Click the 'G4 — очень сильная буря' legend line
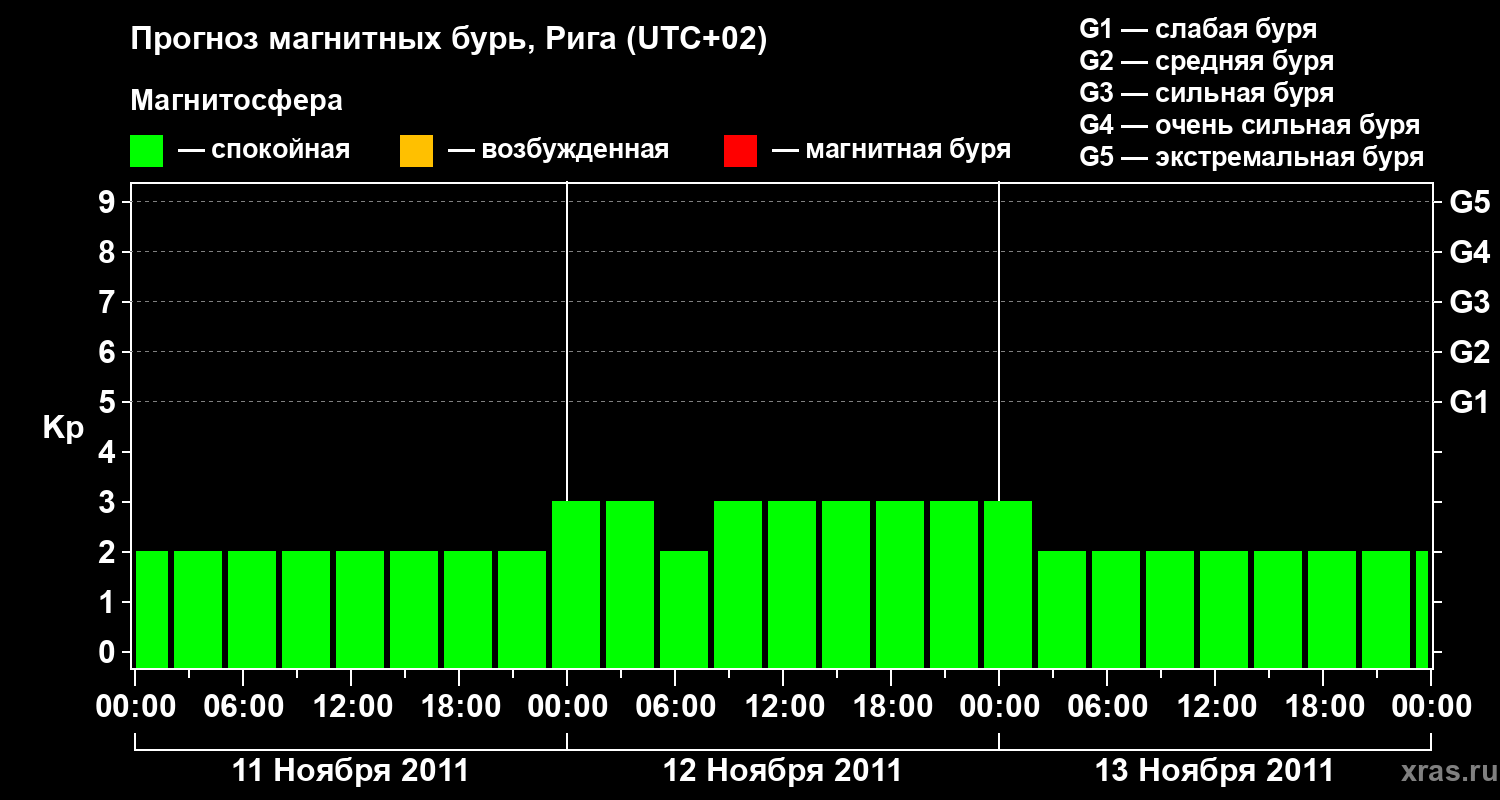The image size is (1500, 800). 1250,125
